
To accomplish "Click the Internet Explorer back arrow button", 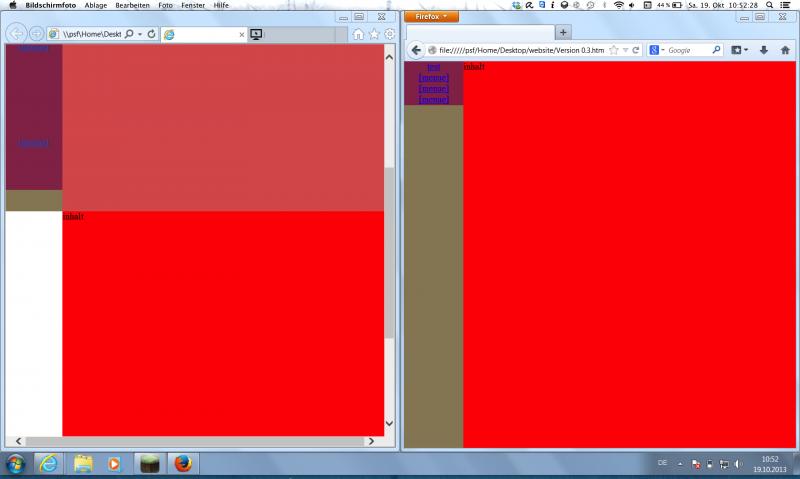I will (x=15, y=34).
